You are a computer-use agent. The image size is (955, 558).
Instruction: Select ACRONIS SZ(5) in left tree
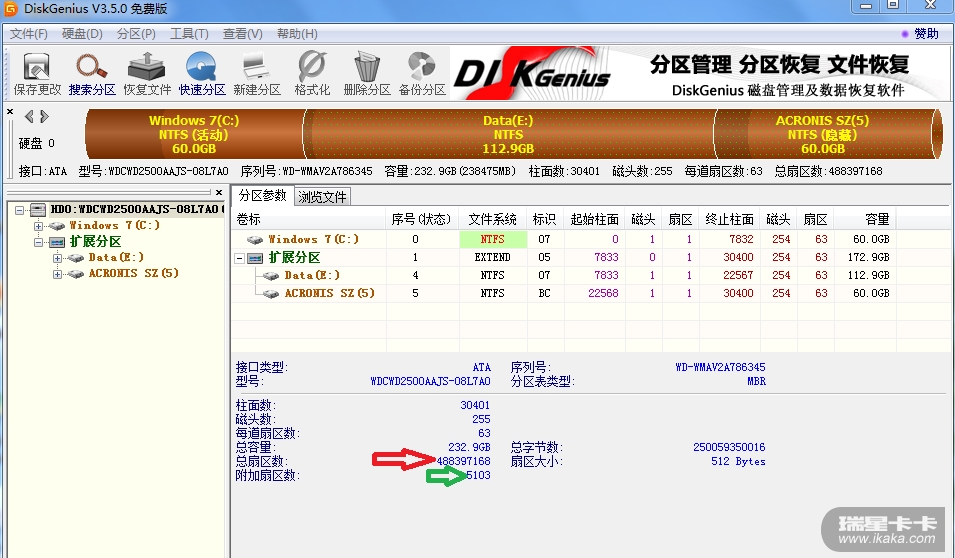point(133,274)
